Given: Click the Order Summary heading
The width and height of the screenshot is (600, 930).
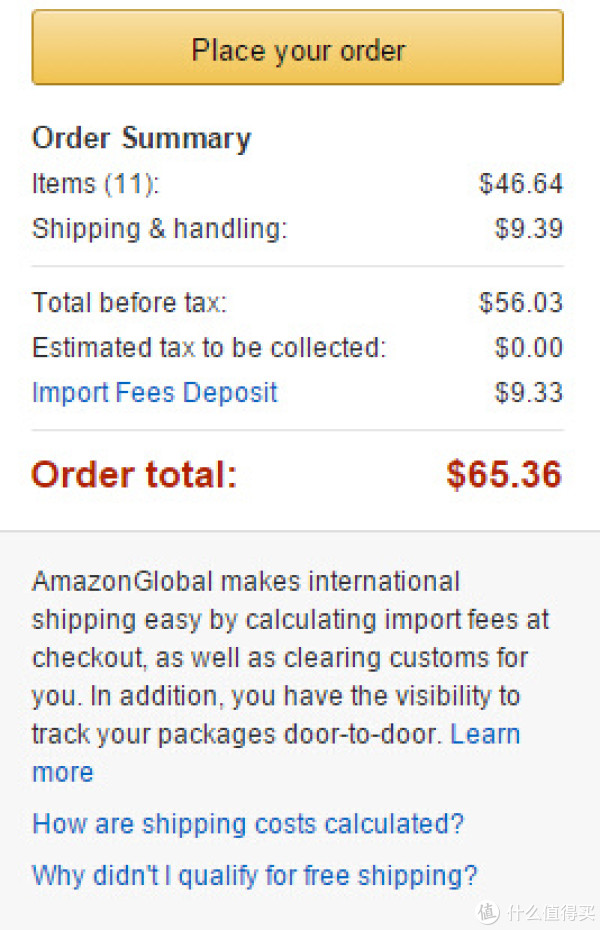Looking at the screenshot, I should 142,139.
